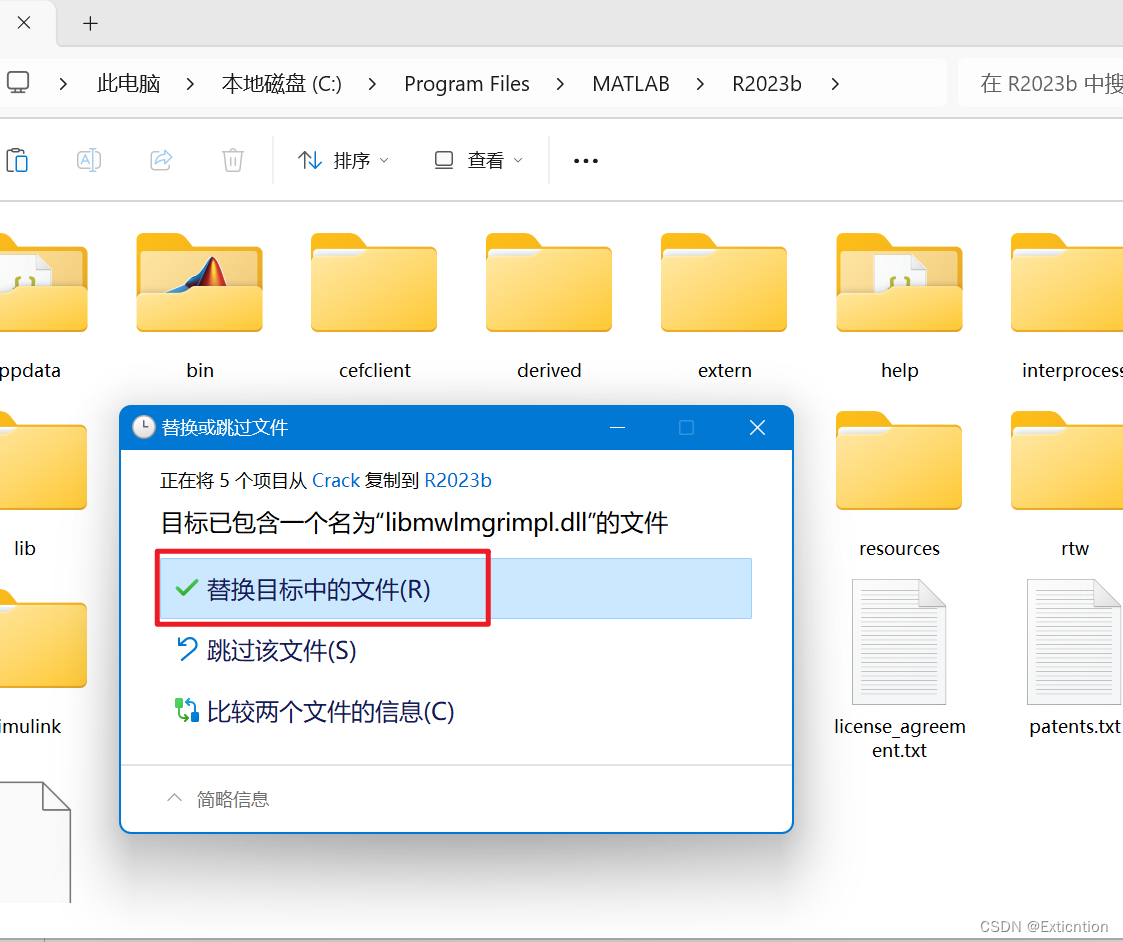Image resolution: width=1123 pixels, height=942 pixels.
Task: Click the device icon at the address bar start
Action: (x=17, y=83)
